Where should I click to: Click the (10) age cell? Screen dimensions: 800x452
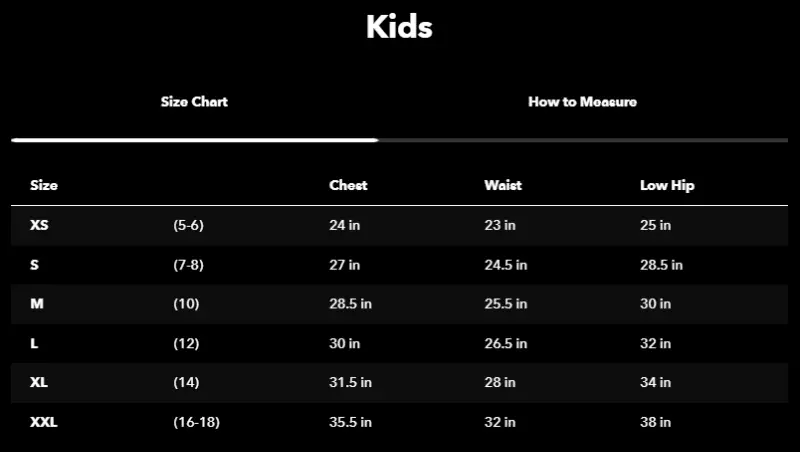click(186, 304)
